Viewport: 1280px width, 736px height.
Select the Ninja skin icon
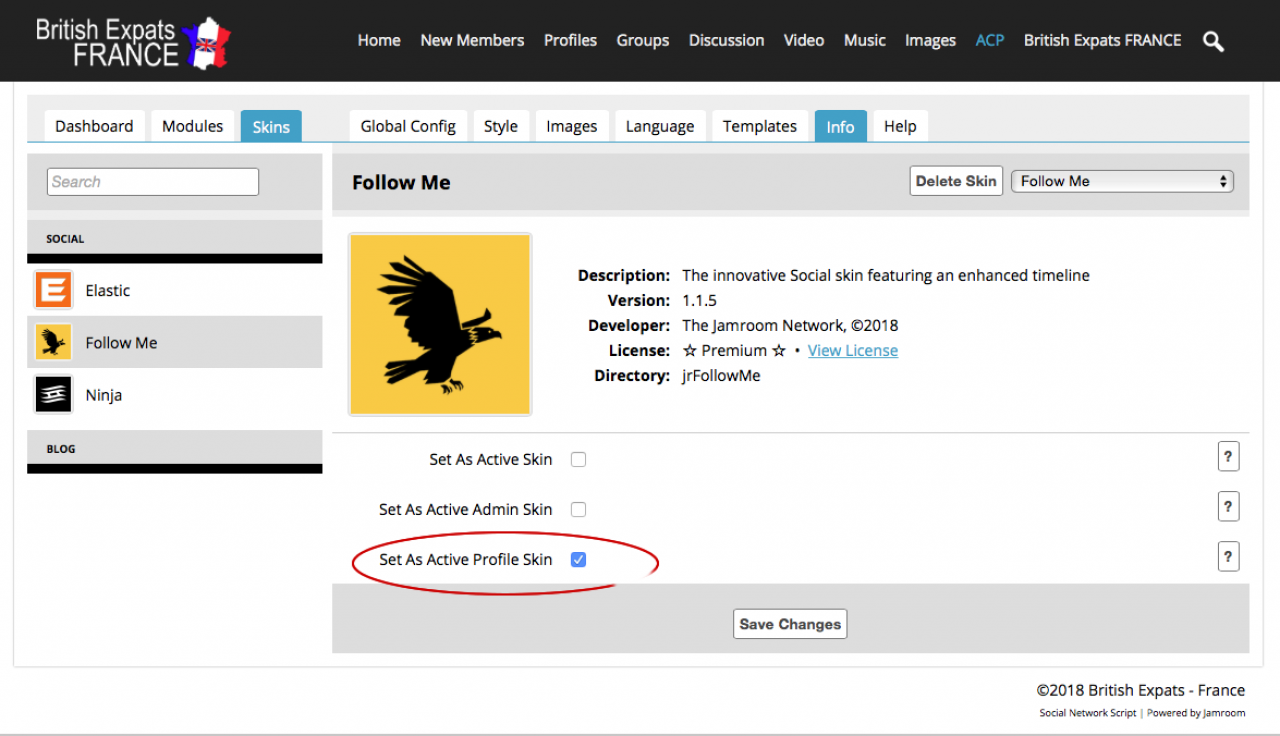(53, 395)
